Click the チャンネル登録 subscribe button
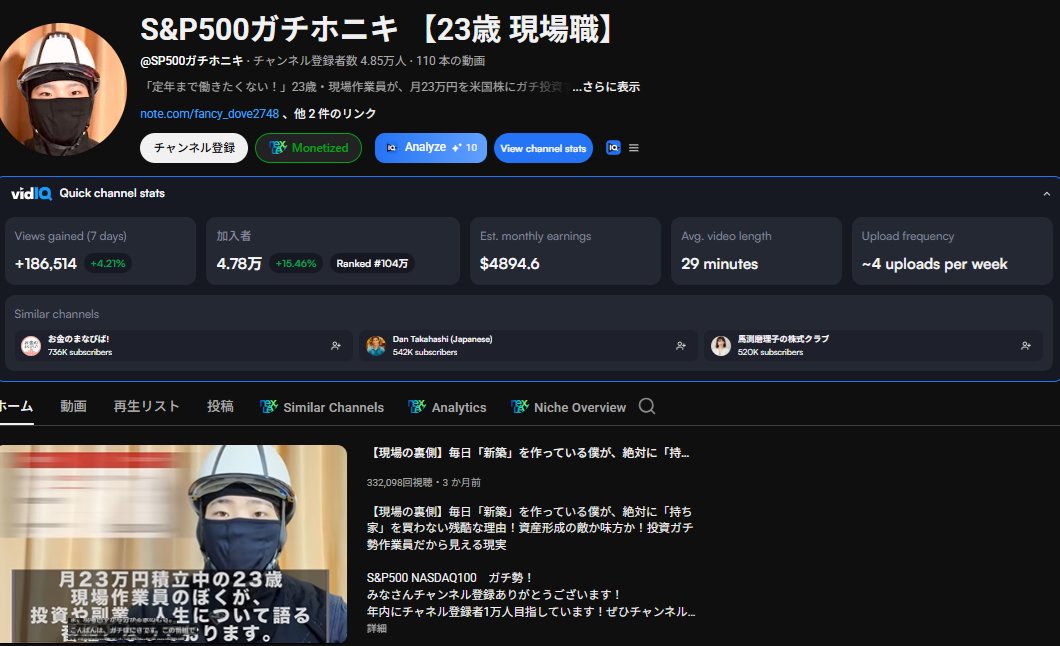Screen dimensions: 1060x646 193,147
